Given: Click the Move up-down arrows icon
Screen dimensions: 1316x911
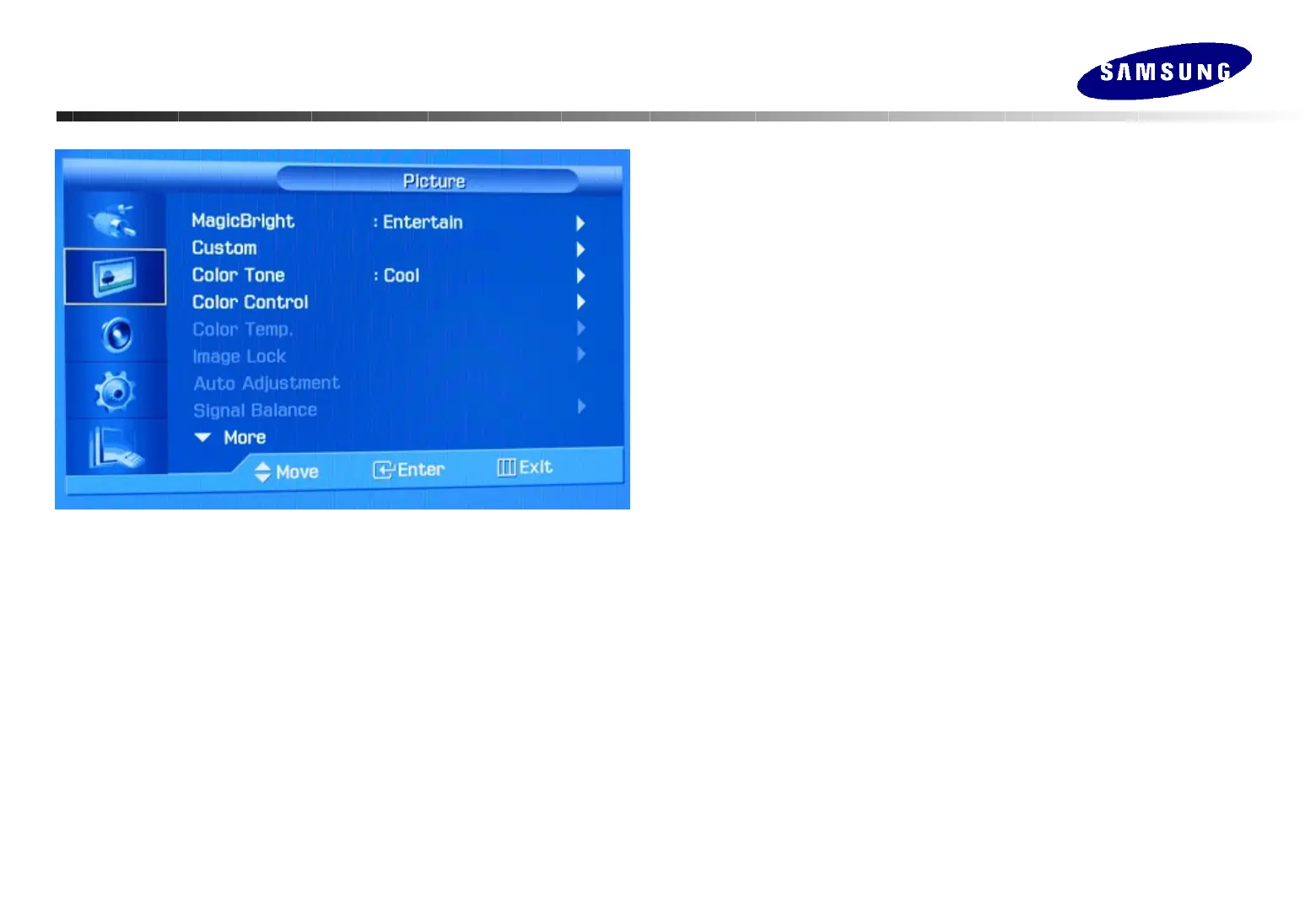Looking at the screenshot, I should (x=262, y=472).
